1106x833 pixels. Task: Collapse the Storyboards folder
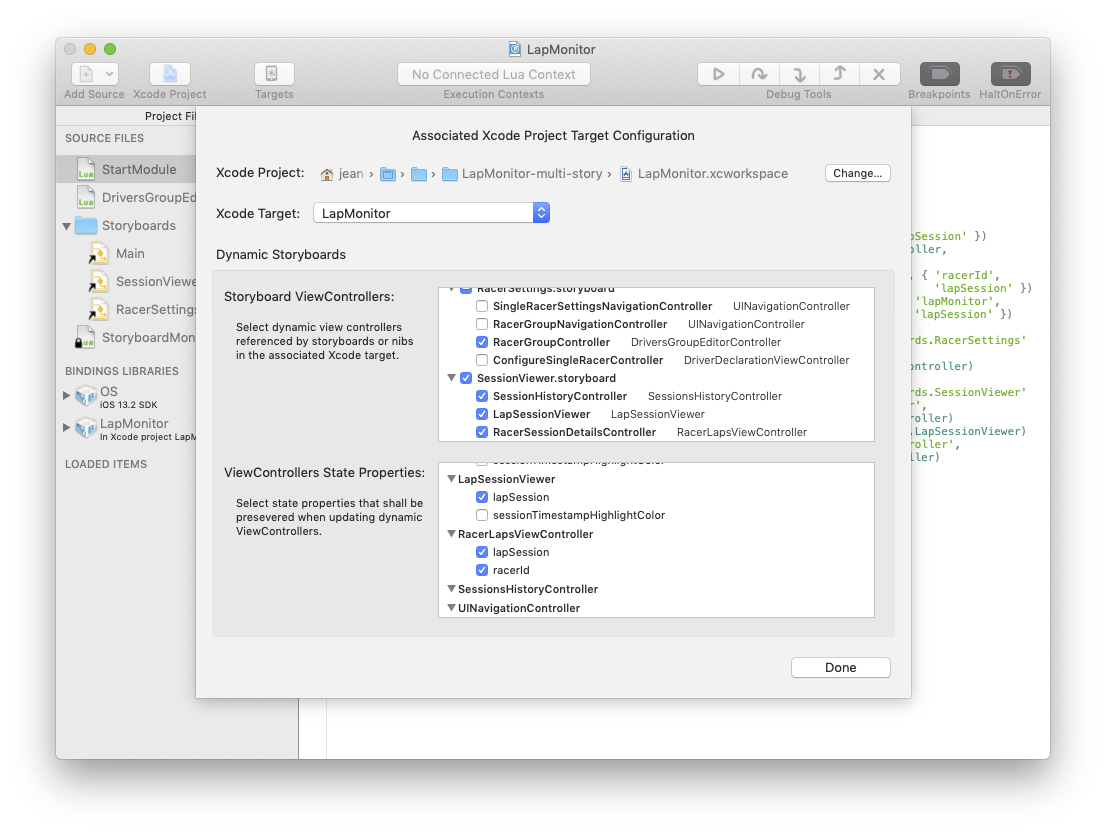point(66,226)
